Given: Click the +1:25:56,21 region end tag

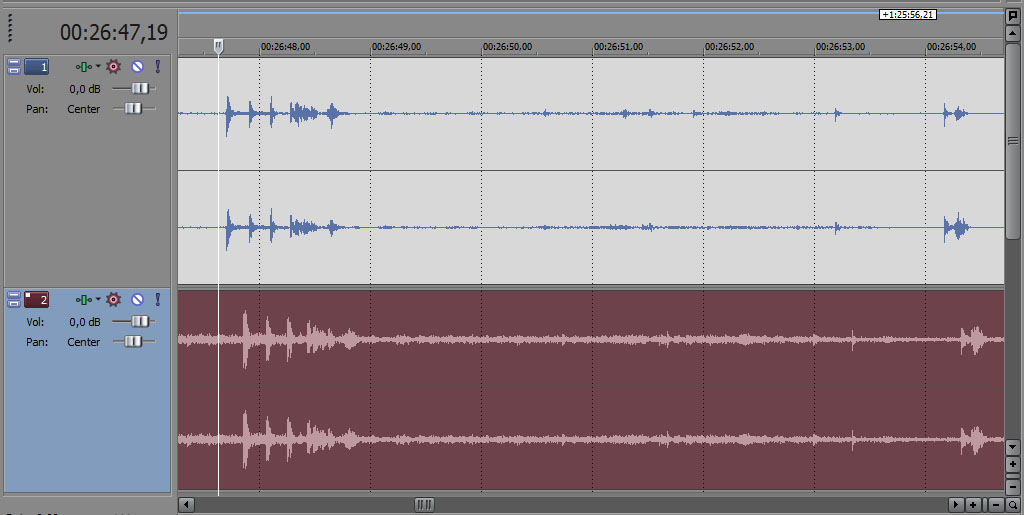Looking at the screenshot, I should [908, 14].
